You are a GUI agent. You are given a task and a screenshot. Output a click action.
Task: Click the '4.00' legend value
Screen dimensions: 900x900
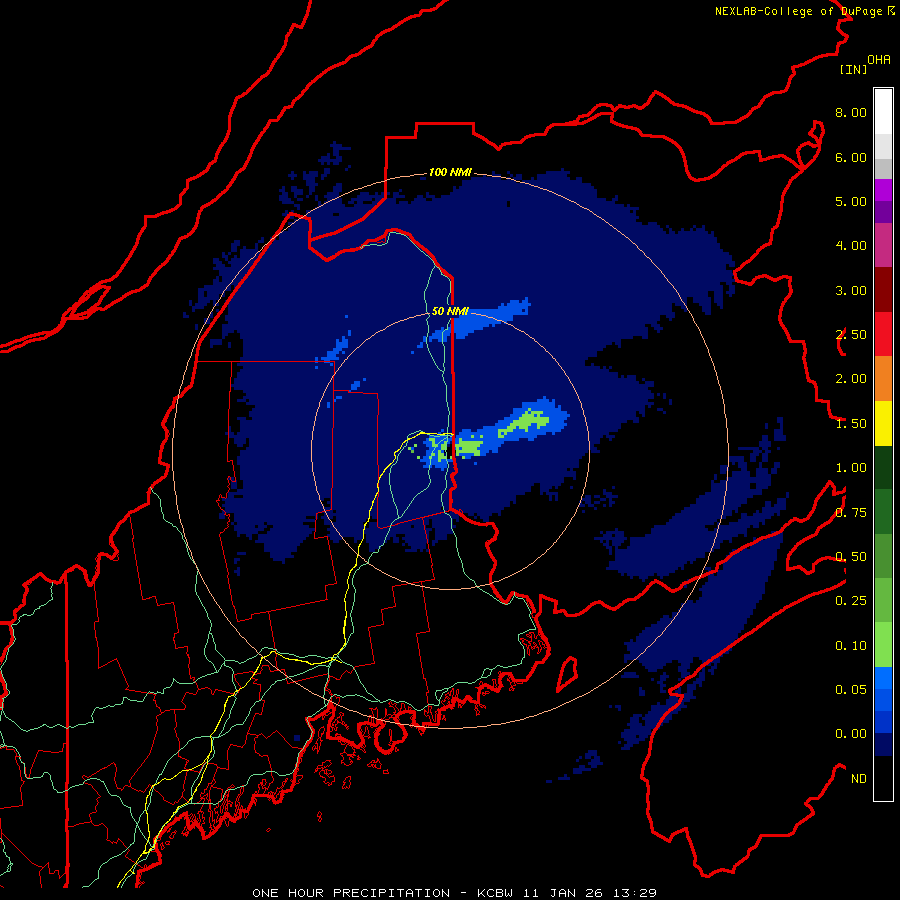click(851, 246)
